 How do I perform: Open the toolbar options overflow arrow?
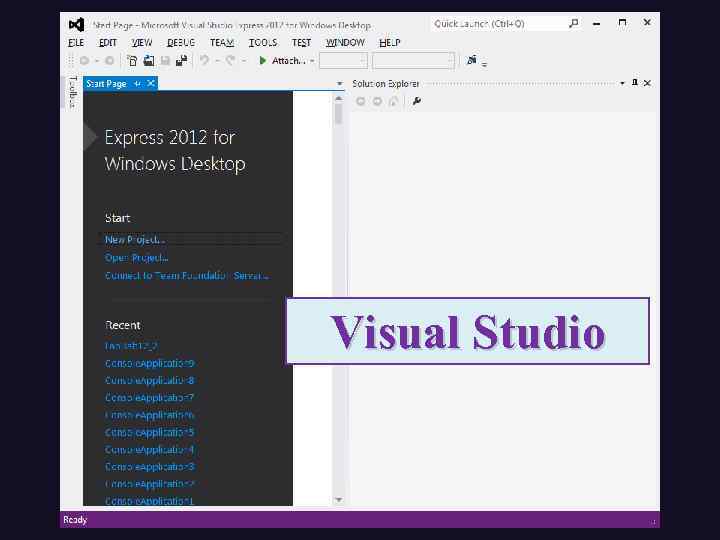(484, 64)
